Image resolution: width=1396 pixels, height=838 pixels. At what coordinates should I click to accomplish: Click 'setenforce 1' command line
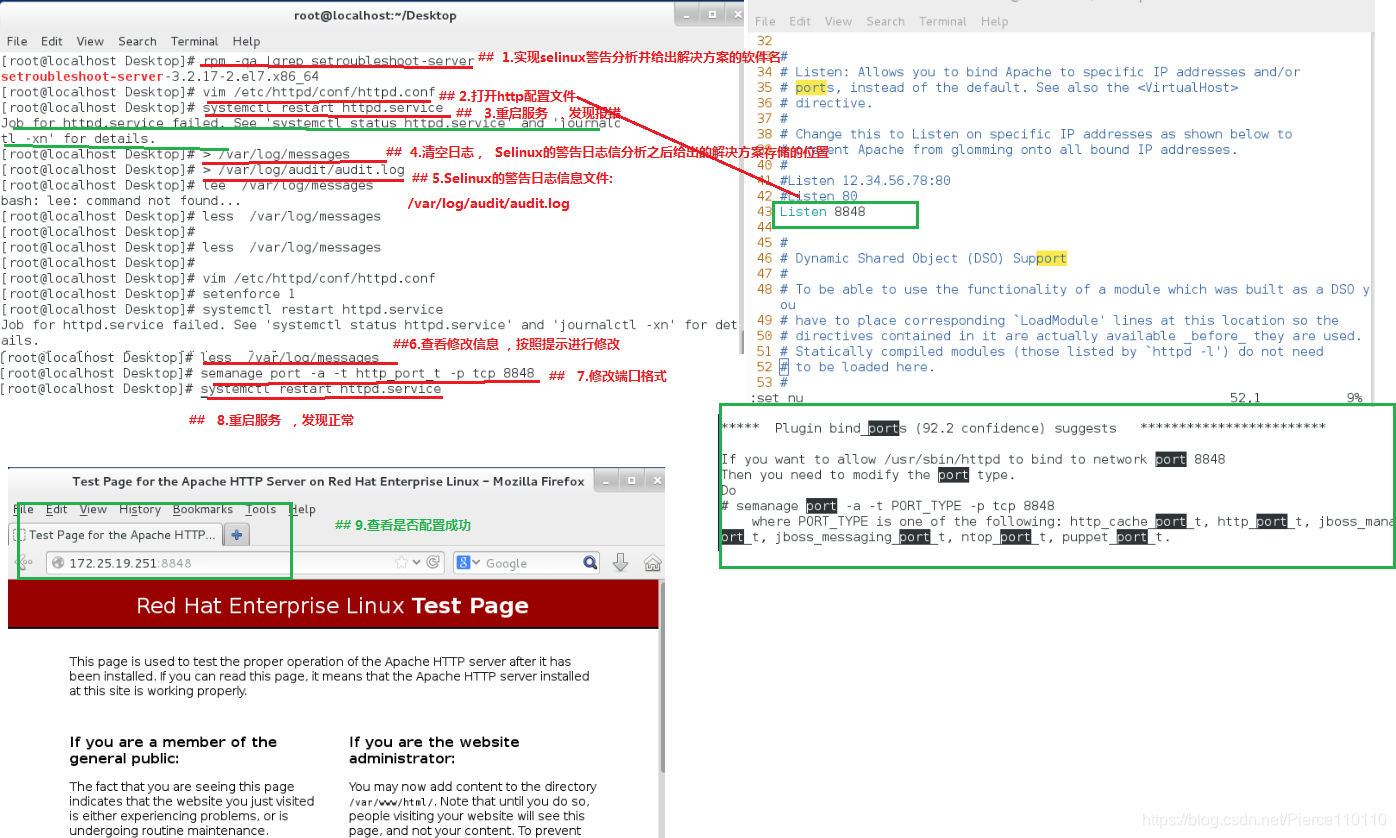coord(248,294)
